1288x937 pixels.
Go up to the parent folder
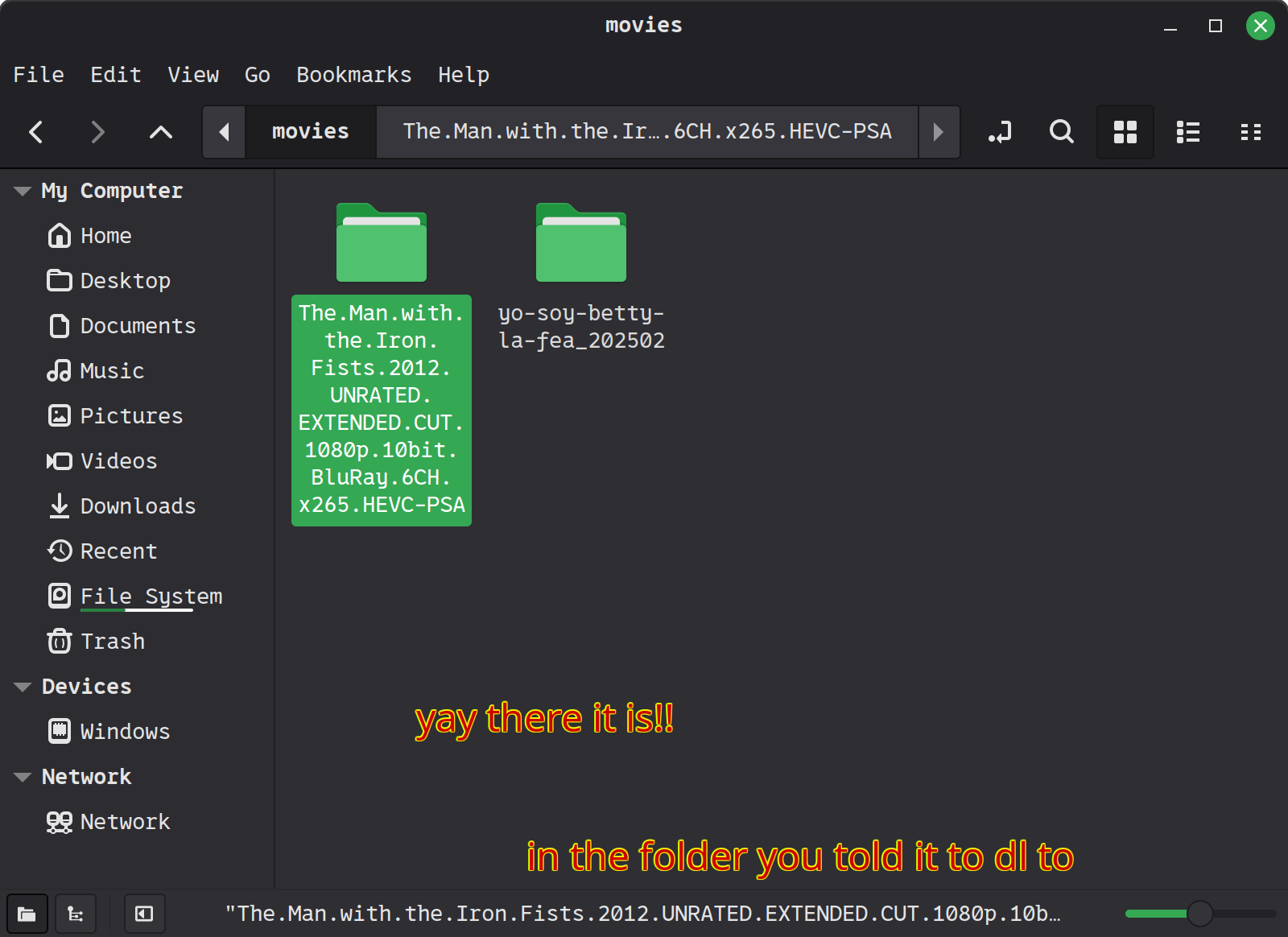click(161, 132)
